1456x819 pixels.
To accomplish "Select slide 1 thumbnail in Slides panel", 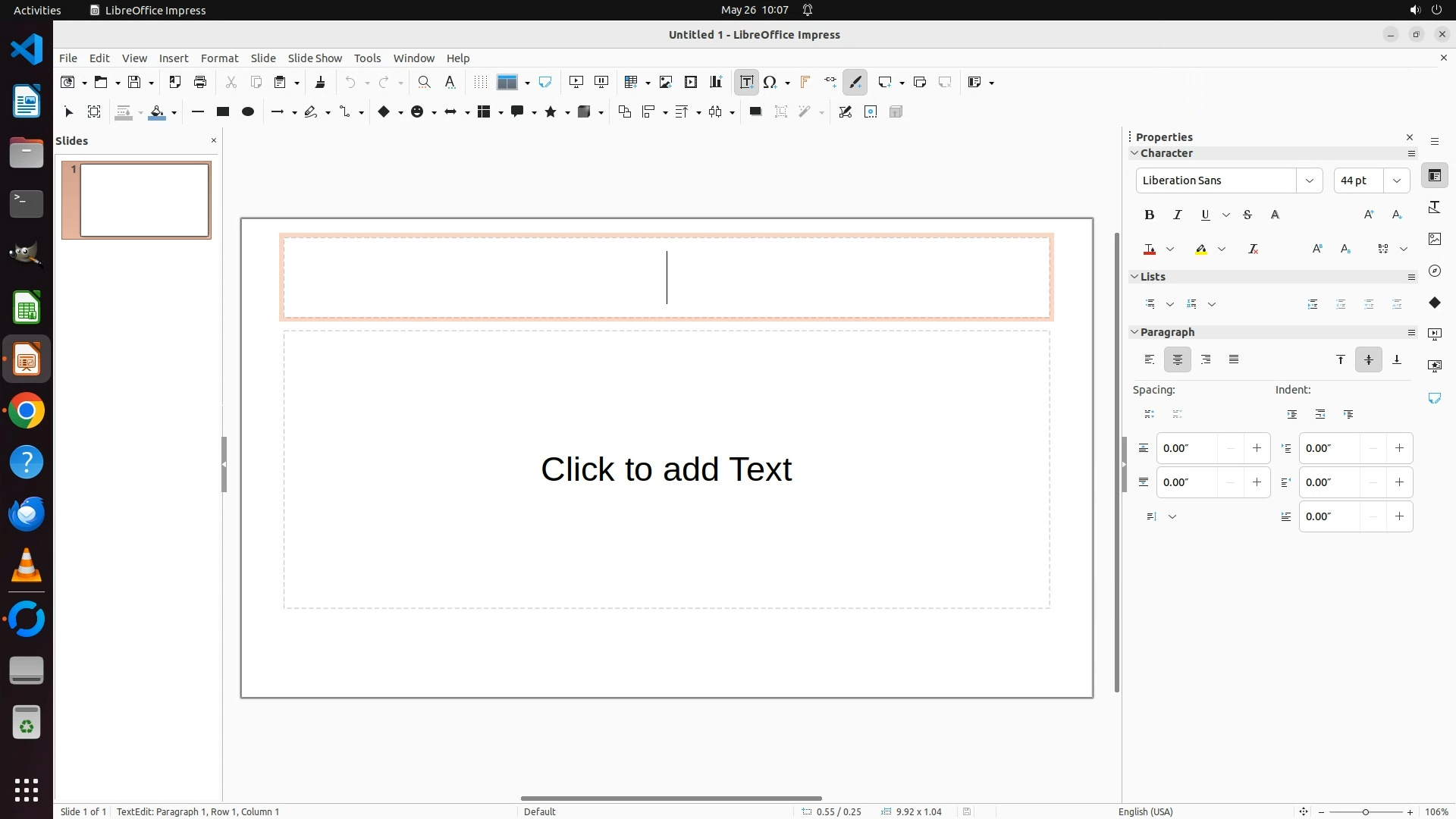I will (x=144, y=200).
